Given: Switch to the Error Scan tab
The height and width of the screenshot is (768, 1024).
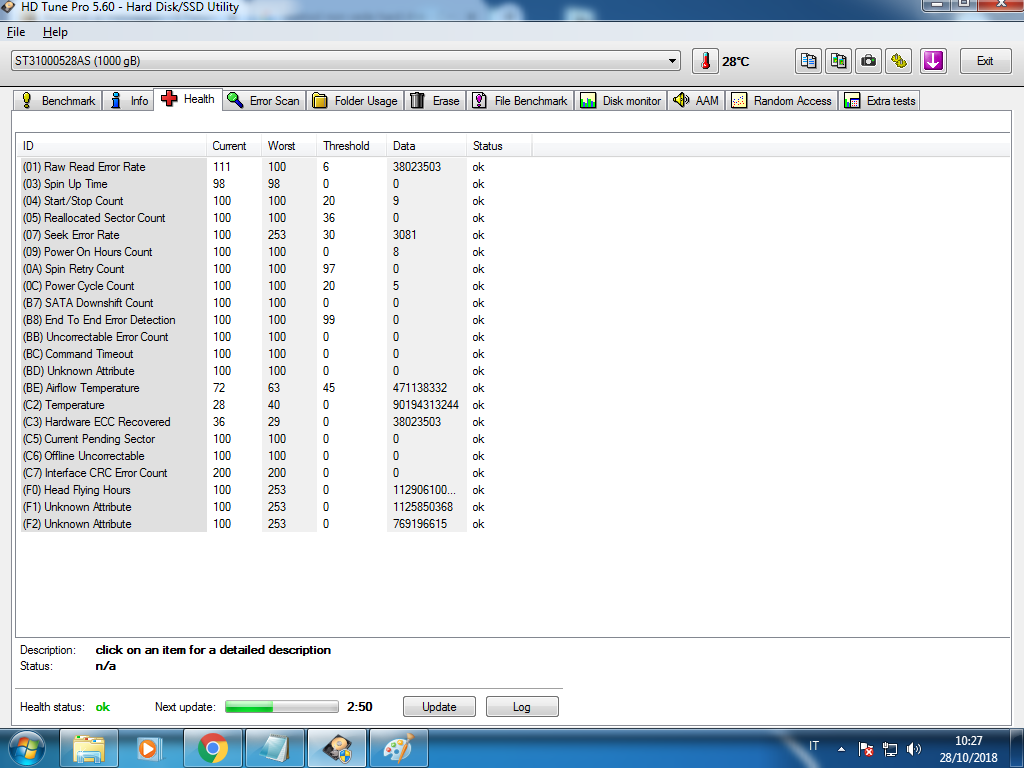Looking at the screenshot, I should [x=263, y=101].
